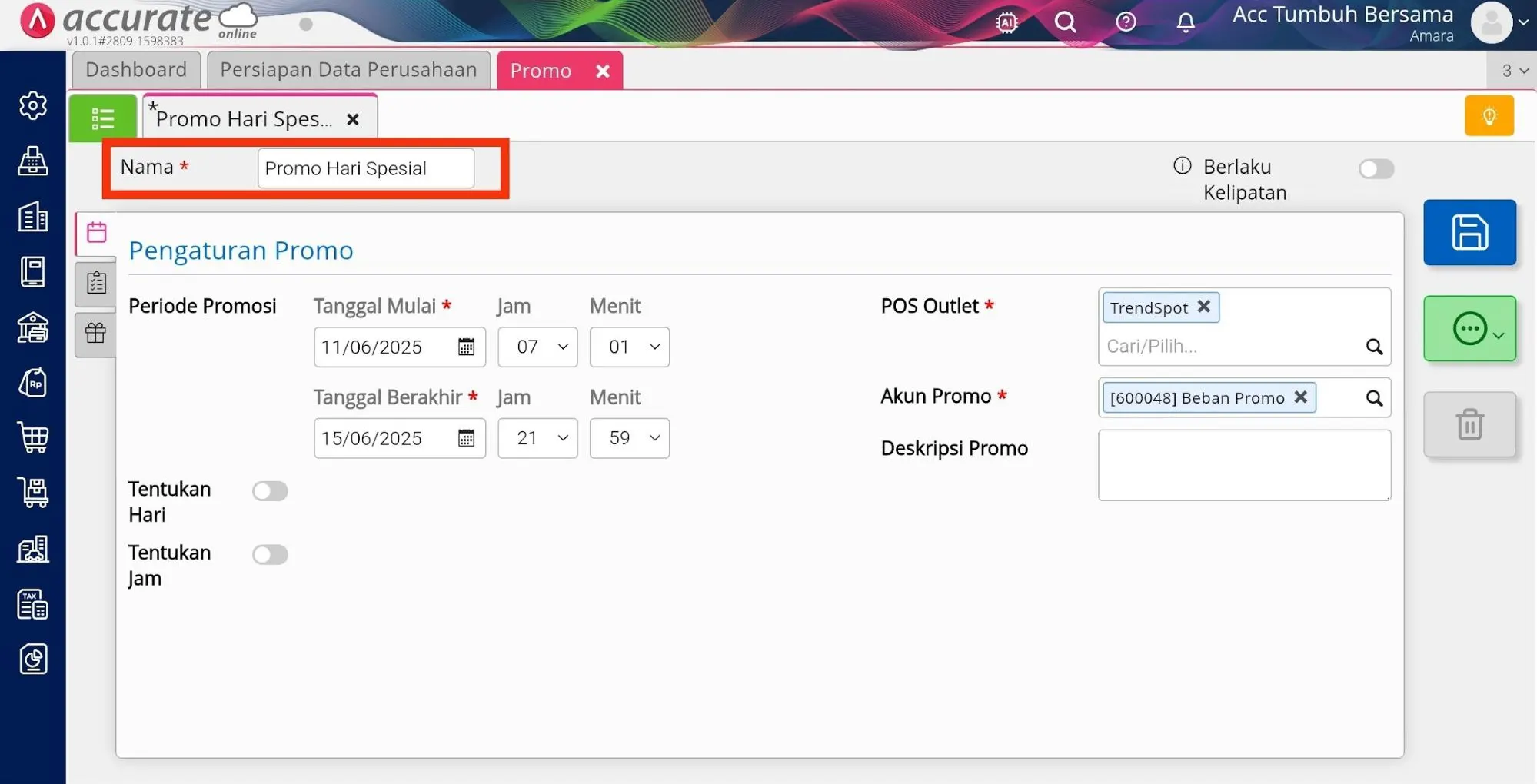Image resolution: width=1537 pixels, height=784 pixels.
Task: Open the gift reward side tab
Action: [x=96, y=333]
